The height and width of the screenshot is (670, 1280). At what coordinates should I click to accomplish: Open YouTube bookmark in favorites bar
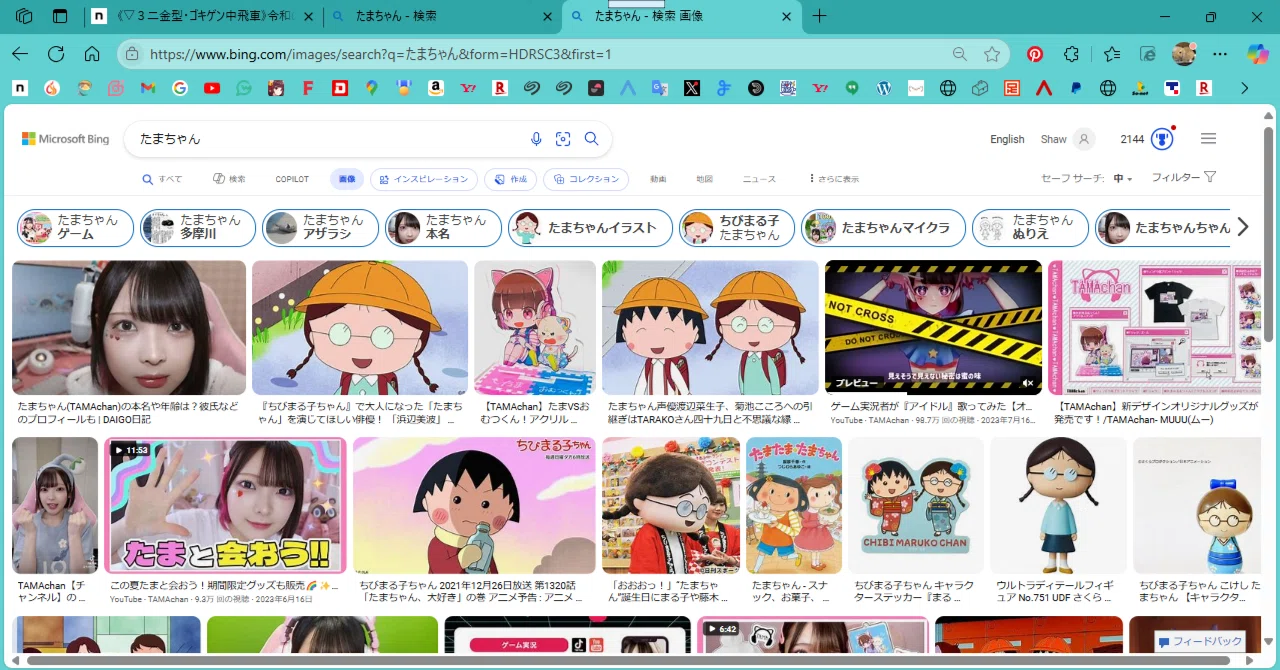[x=212, y=88]
